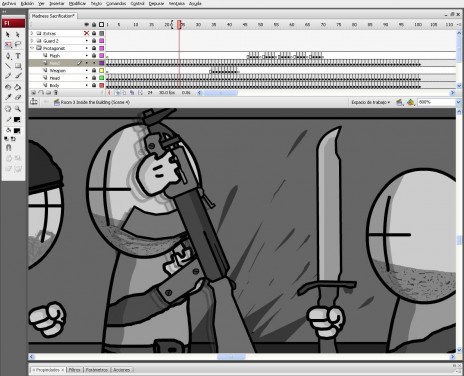Select the Rectangle tool
Viewport: 464px width, 376px height.
[x=18, y=66]
